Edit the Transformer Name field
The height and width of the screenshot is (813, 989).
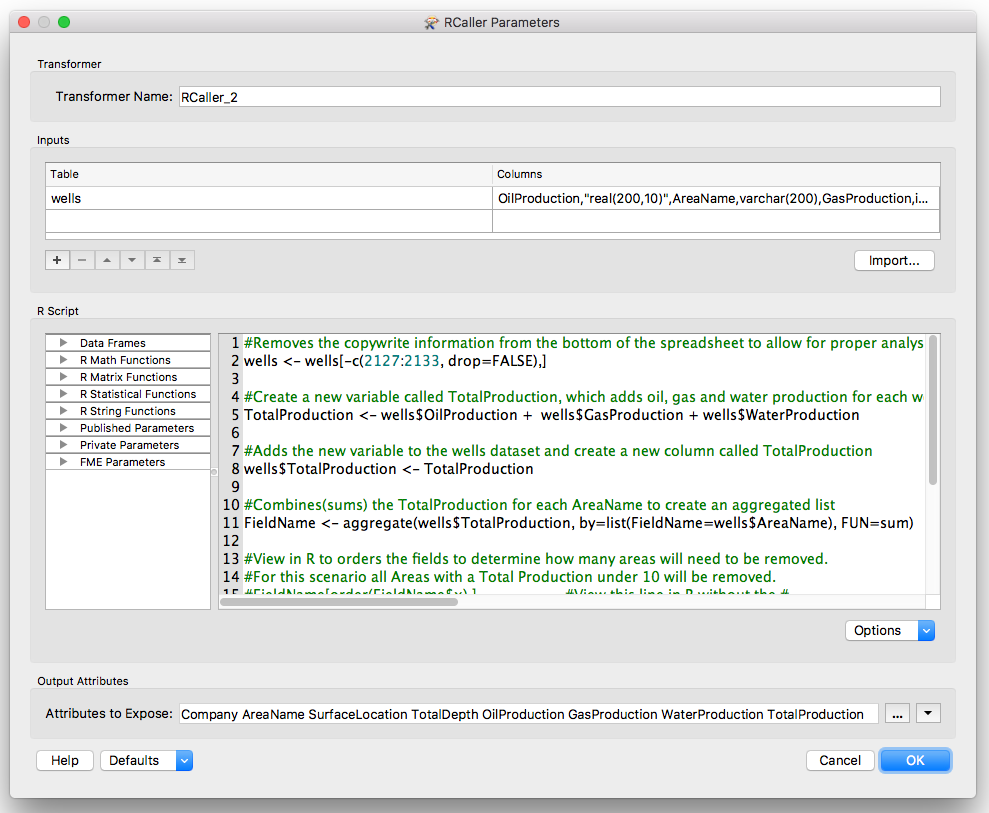tap(559, 97)
